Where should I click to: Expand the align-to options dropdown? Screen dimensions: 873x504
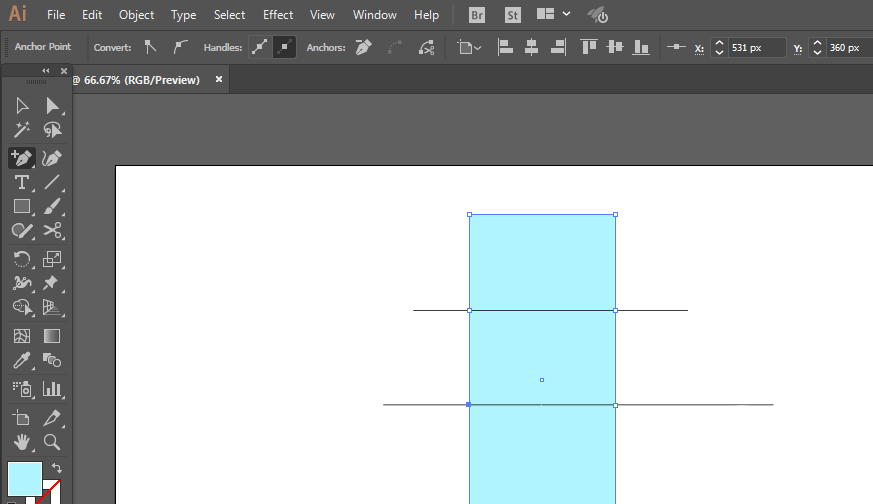(469, 47)
